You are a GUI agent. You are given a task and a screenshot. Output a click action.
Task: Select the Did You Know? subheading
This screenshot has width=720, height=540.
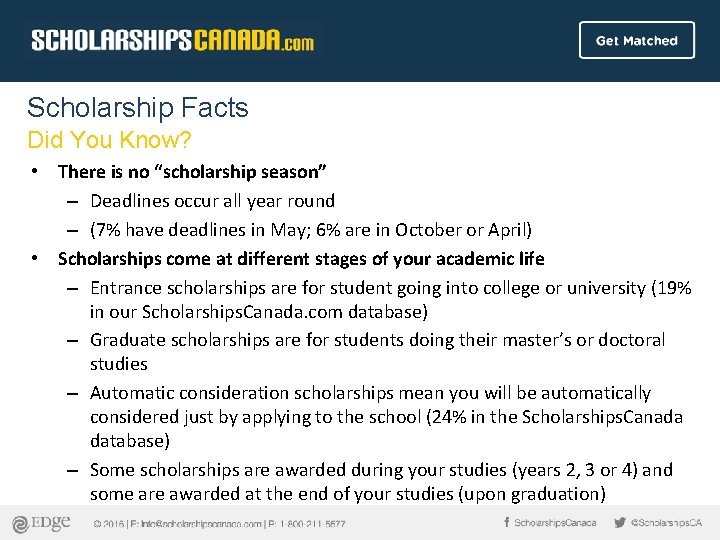click(x=111, y=137)
